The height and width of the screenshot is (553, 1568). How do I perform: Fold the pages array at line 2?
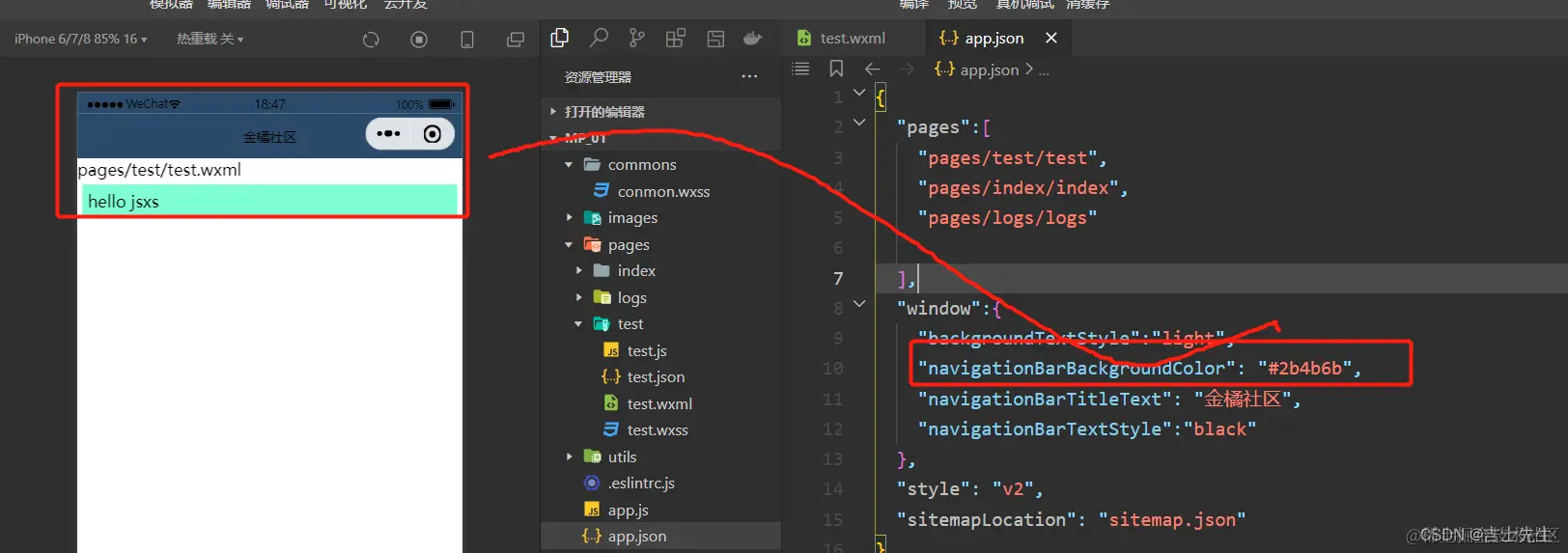point(859,123)
